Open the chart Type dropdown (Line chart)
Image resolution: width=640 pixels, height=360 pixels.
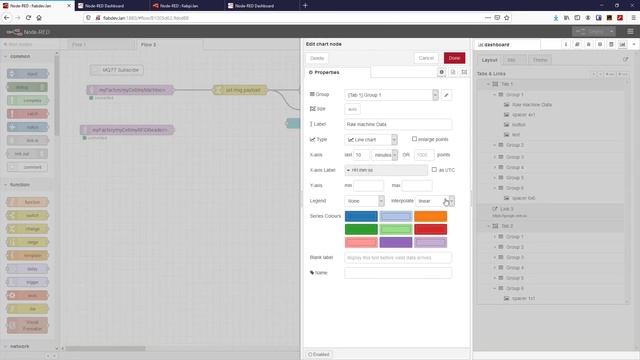click(371, 140)
